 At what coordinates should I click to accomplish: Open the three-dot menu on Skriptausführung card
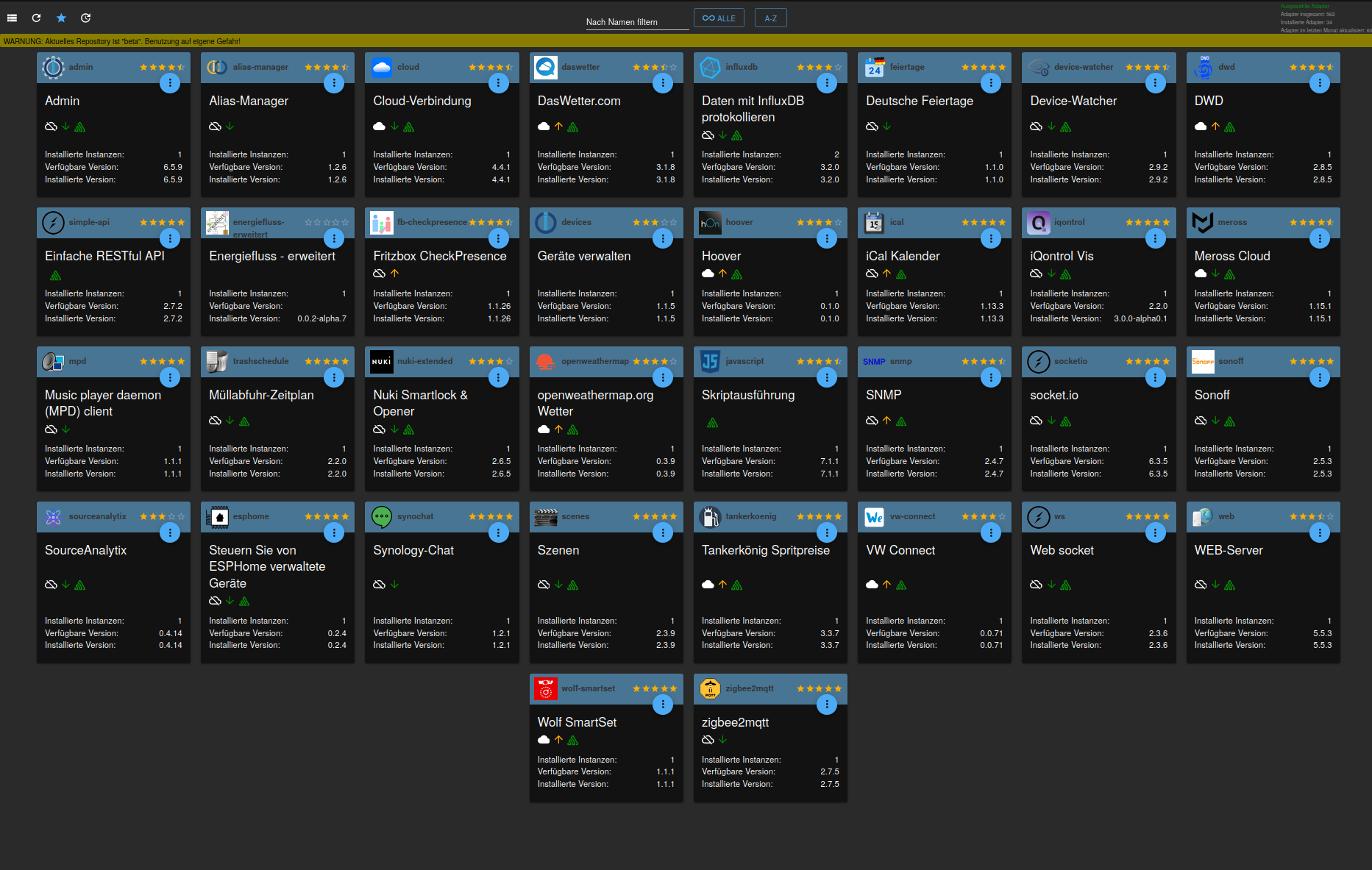coord(827,377)
